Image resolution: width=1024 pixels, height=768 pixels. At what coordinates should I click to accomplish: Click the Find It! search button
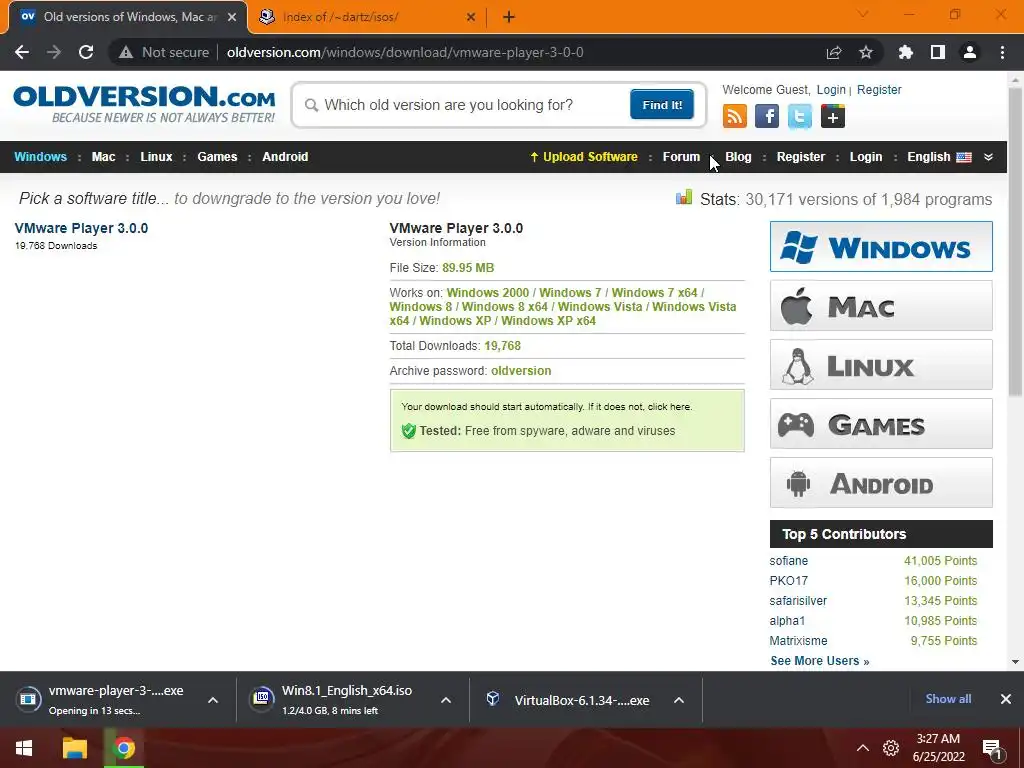coord(662,104)
